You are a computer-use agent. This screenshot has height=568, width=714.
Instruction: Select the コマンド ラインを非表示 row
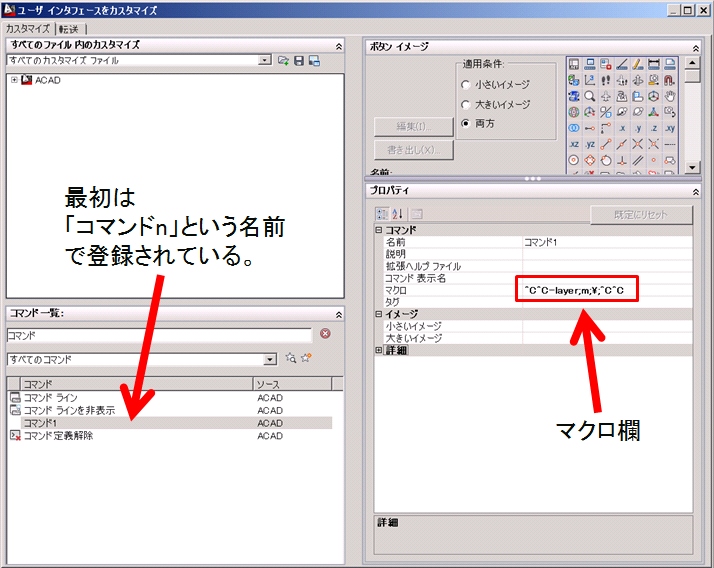click(x=170, y=410)
